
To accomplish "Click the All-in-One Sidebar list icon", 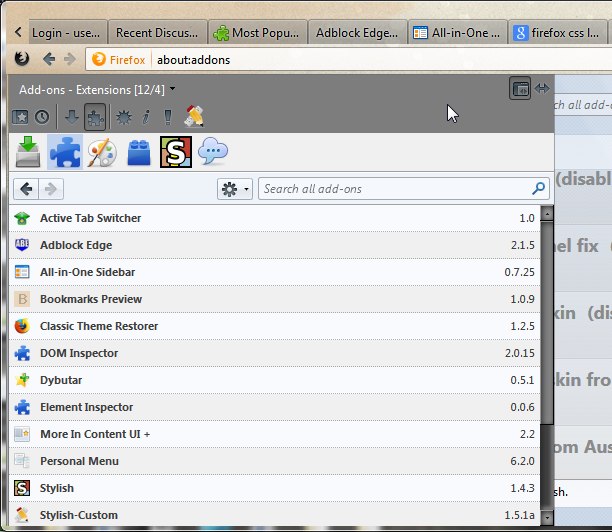I will 22,272.
